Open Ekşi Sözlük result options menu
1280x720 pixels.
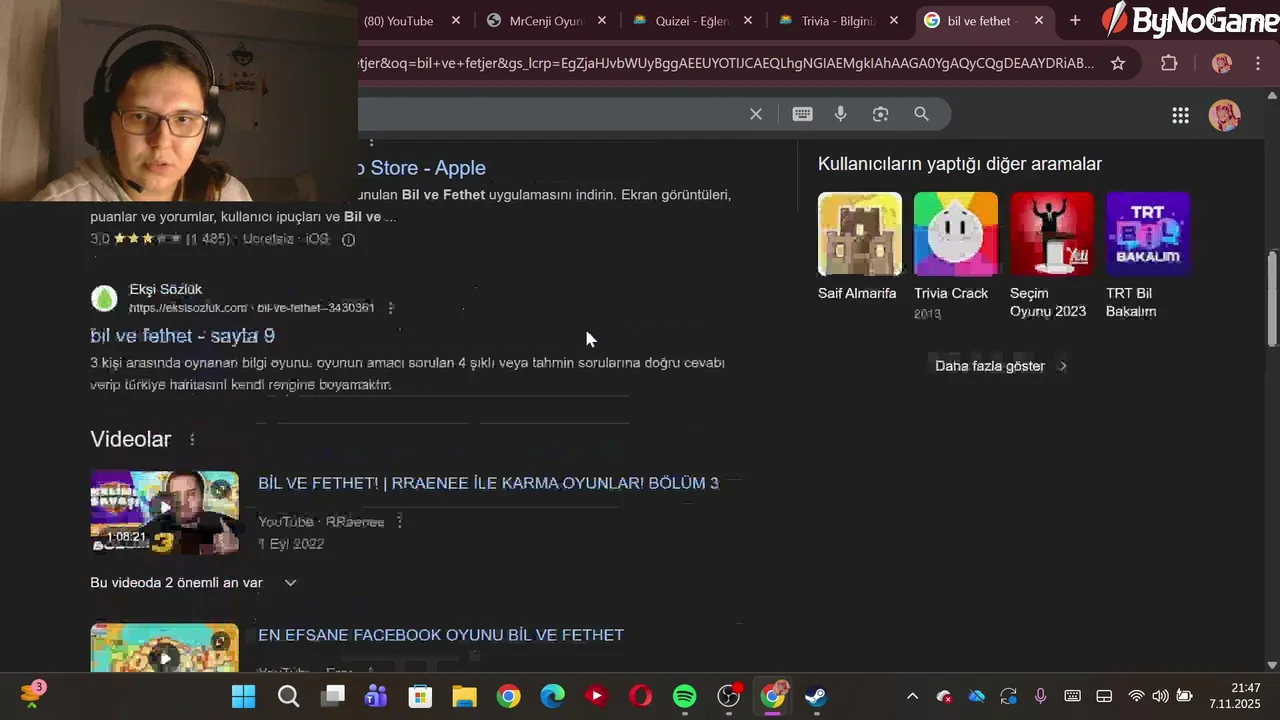pyautogui.click(x=391, y=308)
